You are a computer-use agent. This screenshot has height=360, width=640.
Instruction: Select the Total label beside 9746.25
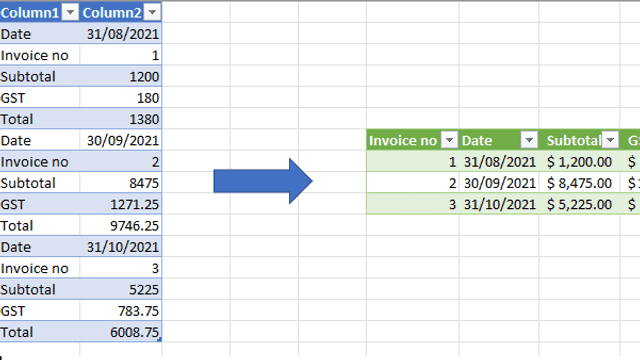coord(40,225)
